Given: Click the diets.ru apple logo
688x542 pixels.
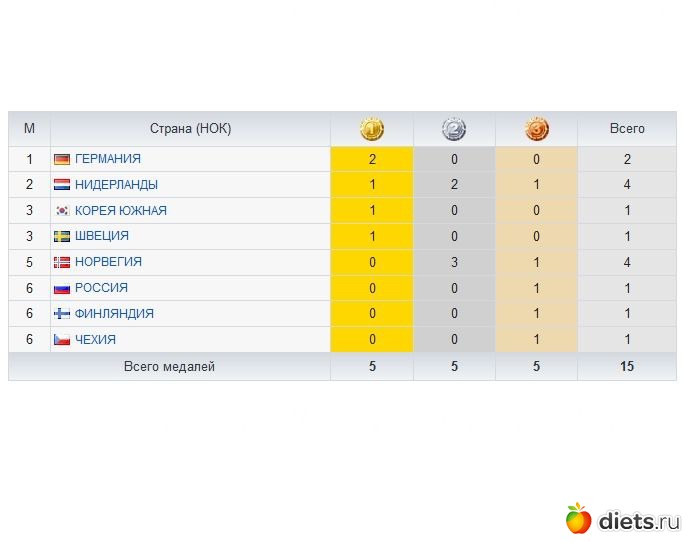Looking at the screenshot, I should point(578,518).
